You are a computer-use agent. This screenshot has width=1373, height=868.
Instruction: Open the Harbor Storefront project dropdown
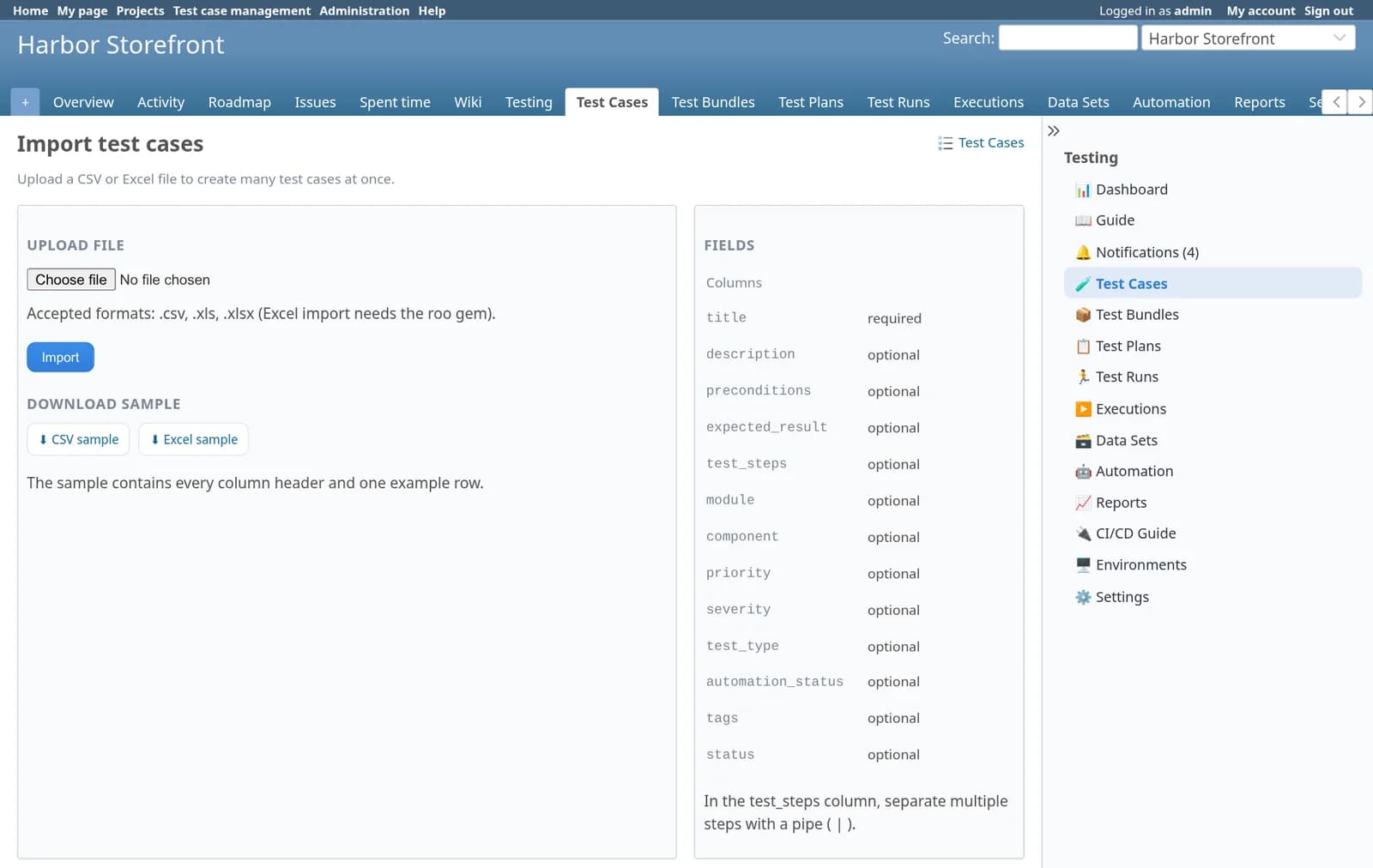[1248, 39]
